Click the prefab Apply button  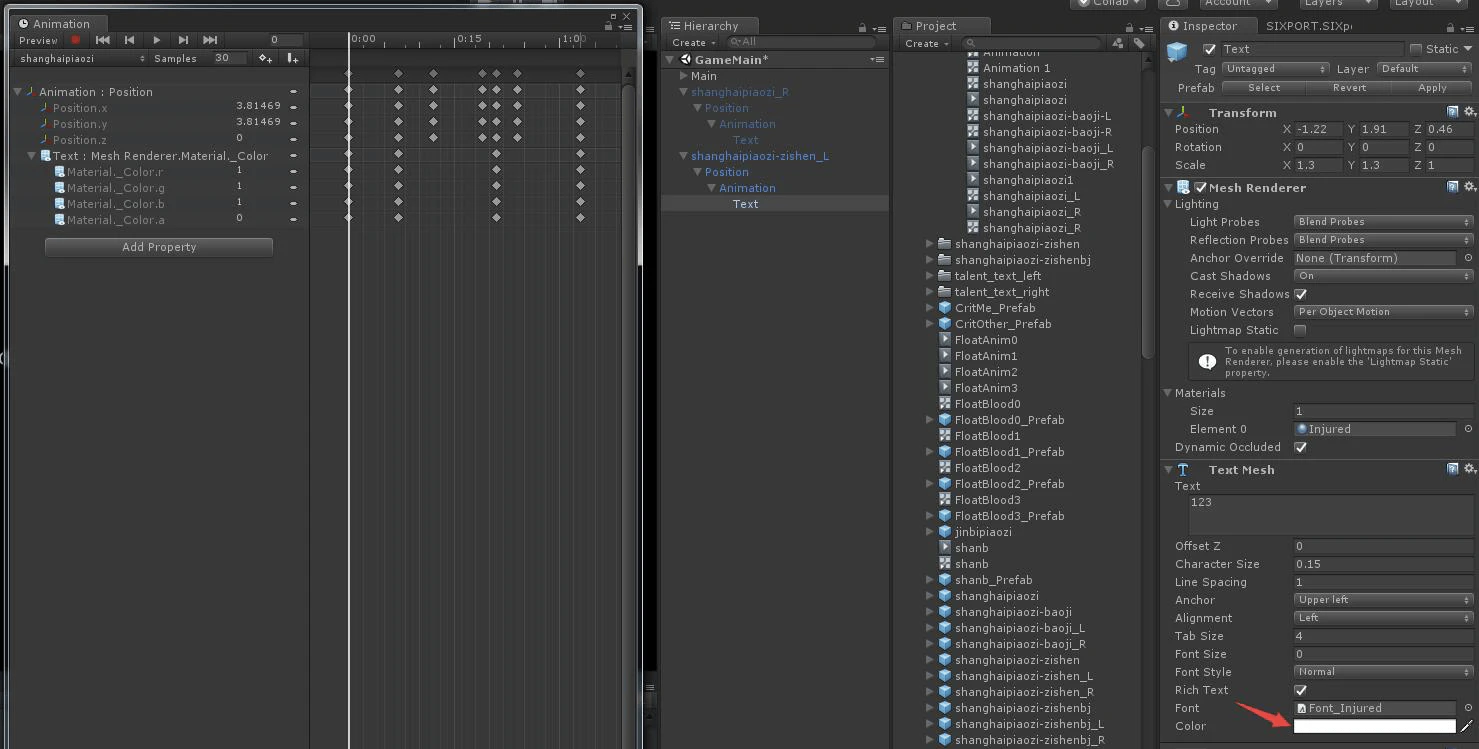pos(1432,88)
